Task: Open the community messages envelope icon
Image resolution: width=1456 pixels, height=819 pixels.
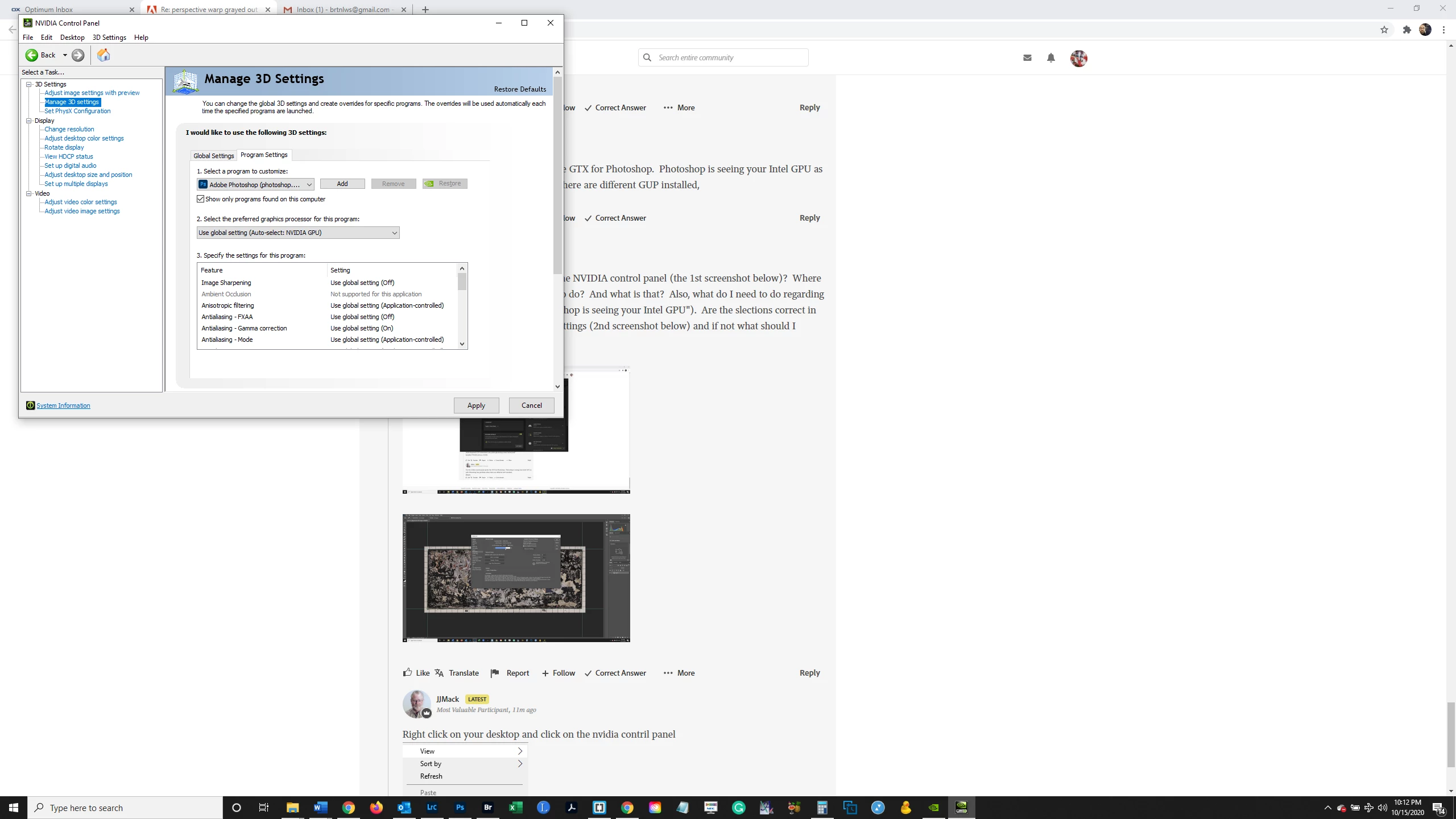Action: pos(1027,58)
